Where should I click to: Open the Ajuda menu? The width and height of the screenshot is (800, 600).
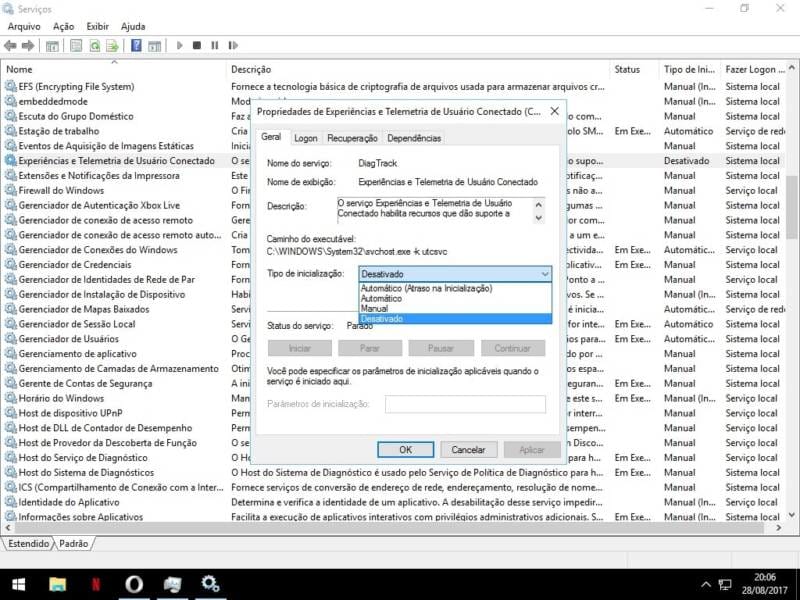(133, 27)
